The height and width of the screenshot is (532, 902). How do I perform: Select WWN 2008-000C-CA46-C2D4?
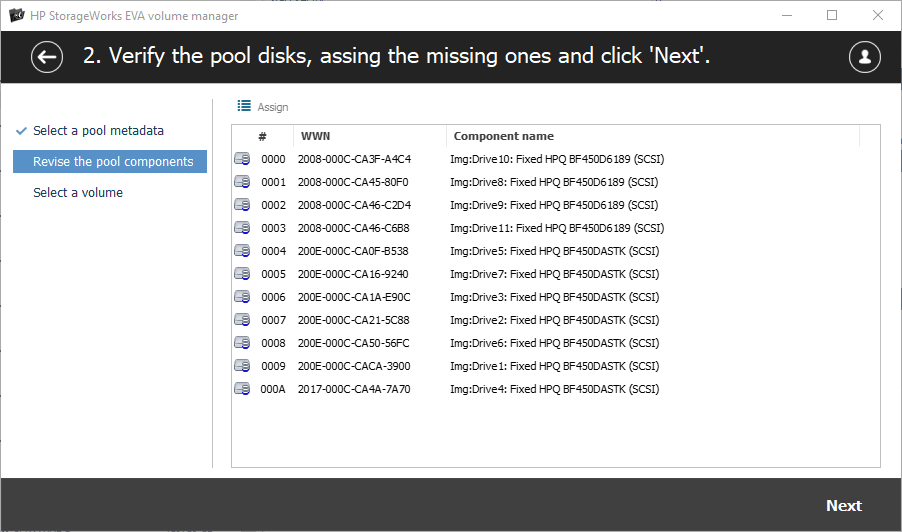(354, 205)
